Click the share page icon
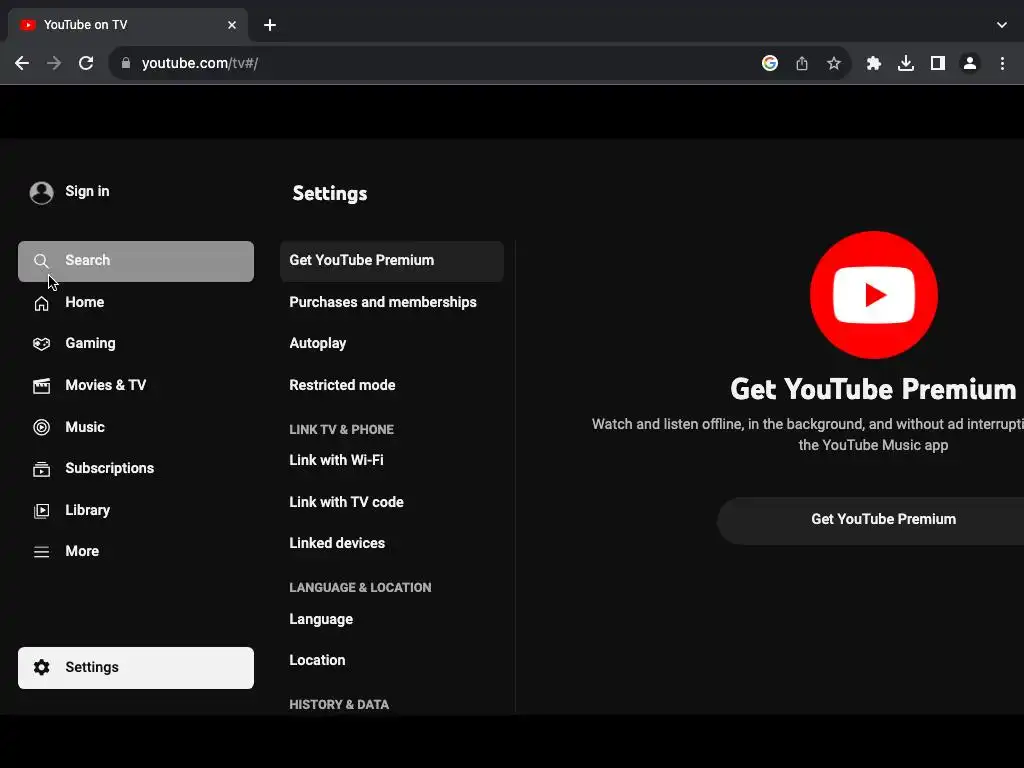Screen dimensions: 1024x768 (x=801, y=63)
